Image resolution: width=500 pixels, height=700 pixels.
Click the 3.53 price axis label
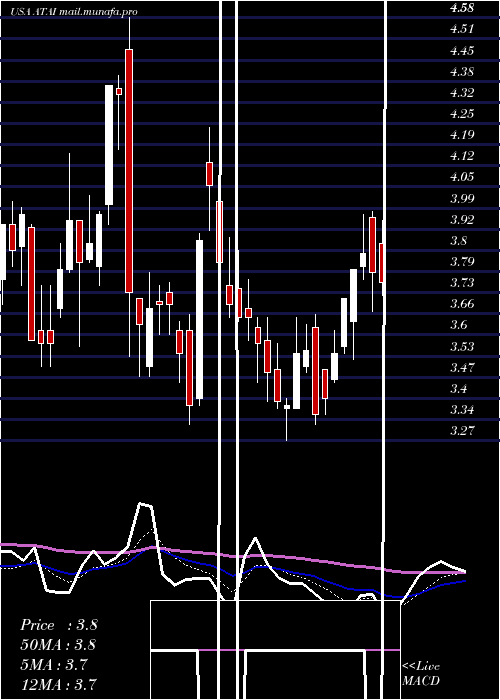click(x=462, y=346)
